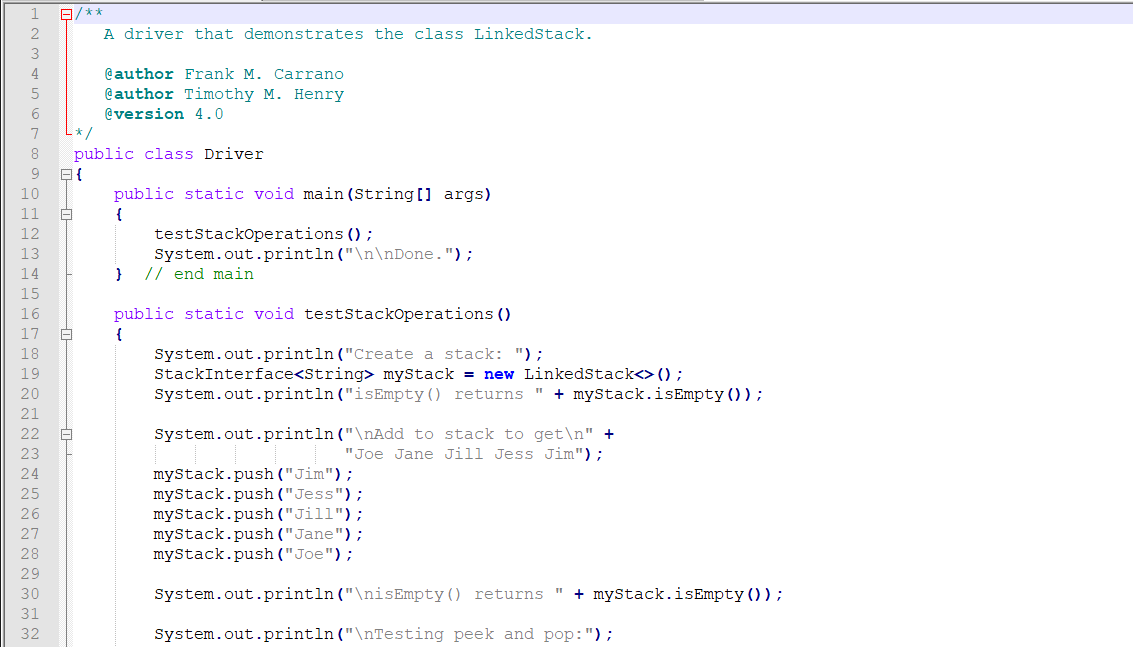This screenshot has height=647, width=1133.
Task: Click the @version 4.0 tag
Action: click(163, 113)
